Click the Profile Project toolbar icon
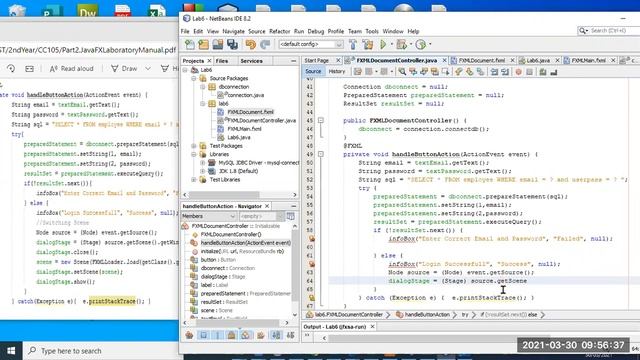The width and height of the screenshot is (640, 360). (420, 44)
